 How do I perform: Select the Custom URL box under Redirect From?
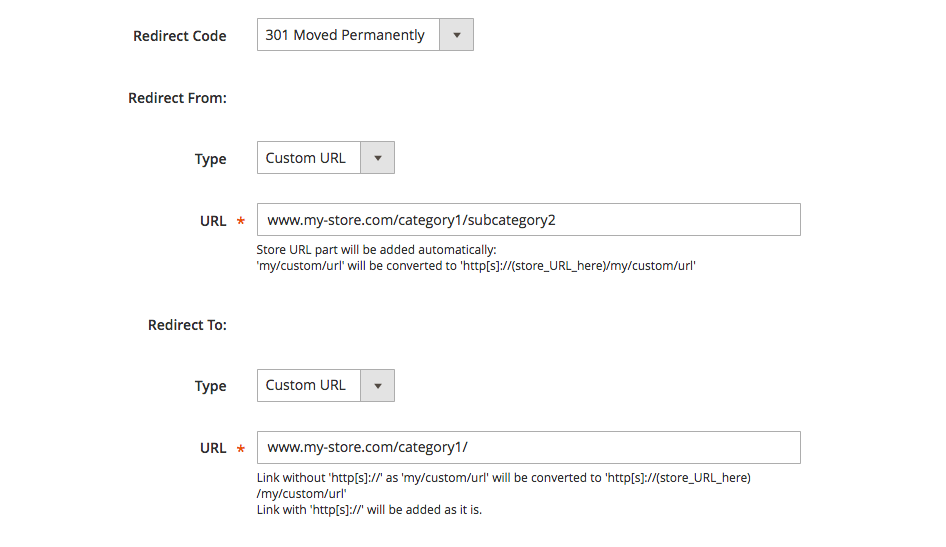pyautogui.click(x=309, y=158)
